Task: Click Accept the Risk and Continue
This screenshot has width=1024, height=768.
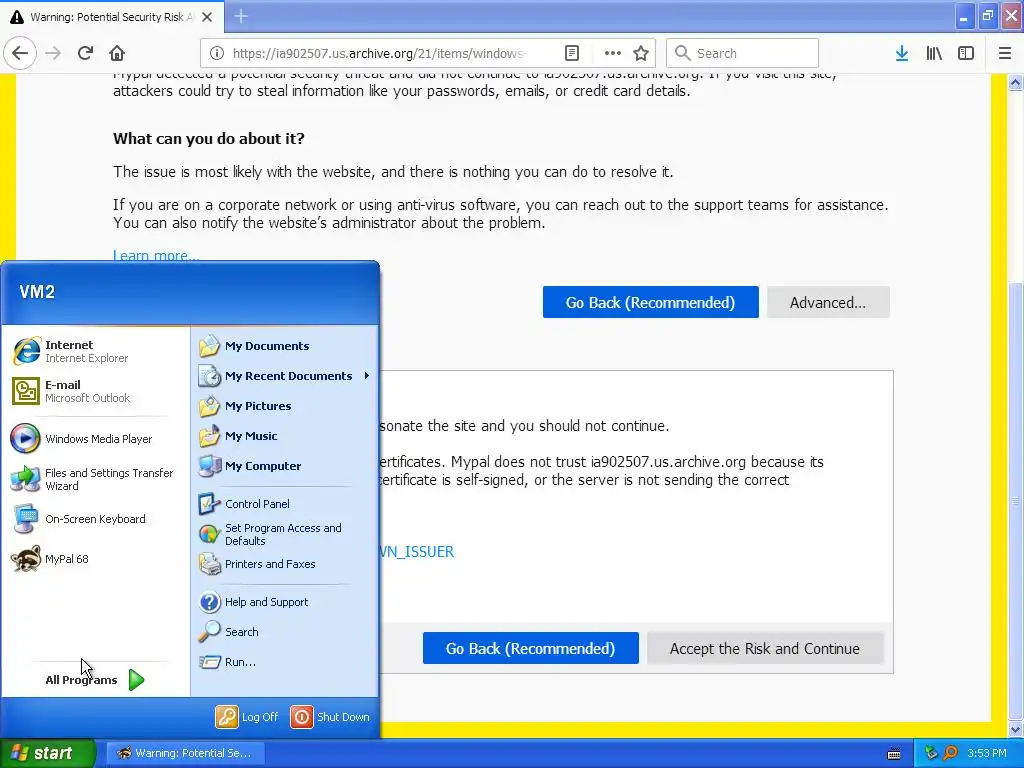Action: (x=765, y=648)
